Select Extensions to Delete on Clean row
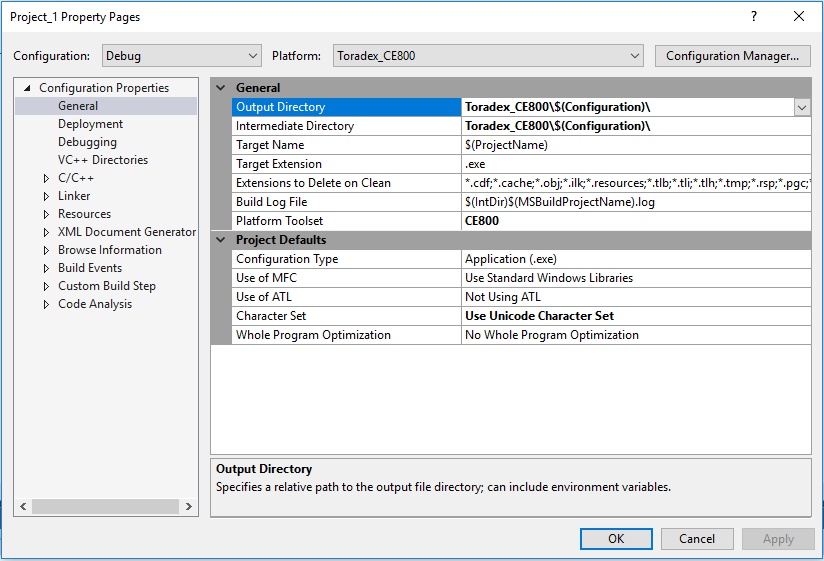 pyautogui.click(x=521, y=183)
